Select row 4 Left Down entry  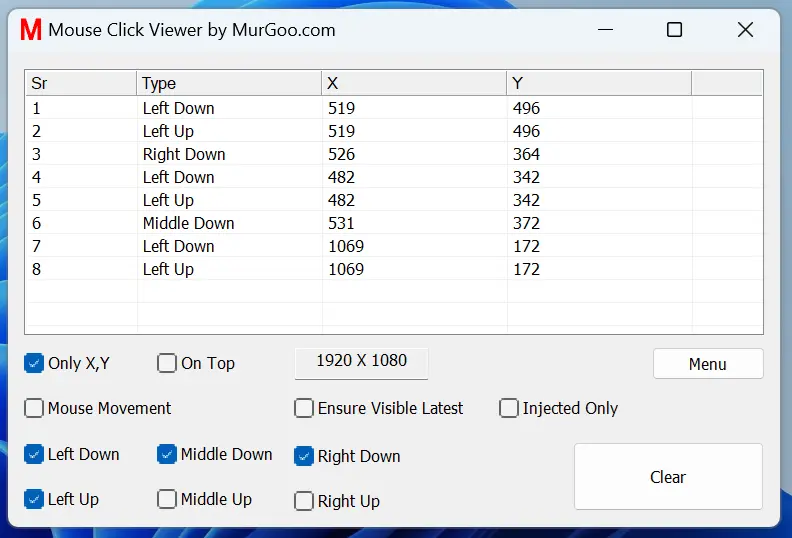(394, 177)
